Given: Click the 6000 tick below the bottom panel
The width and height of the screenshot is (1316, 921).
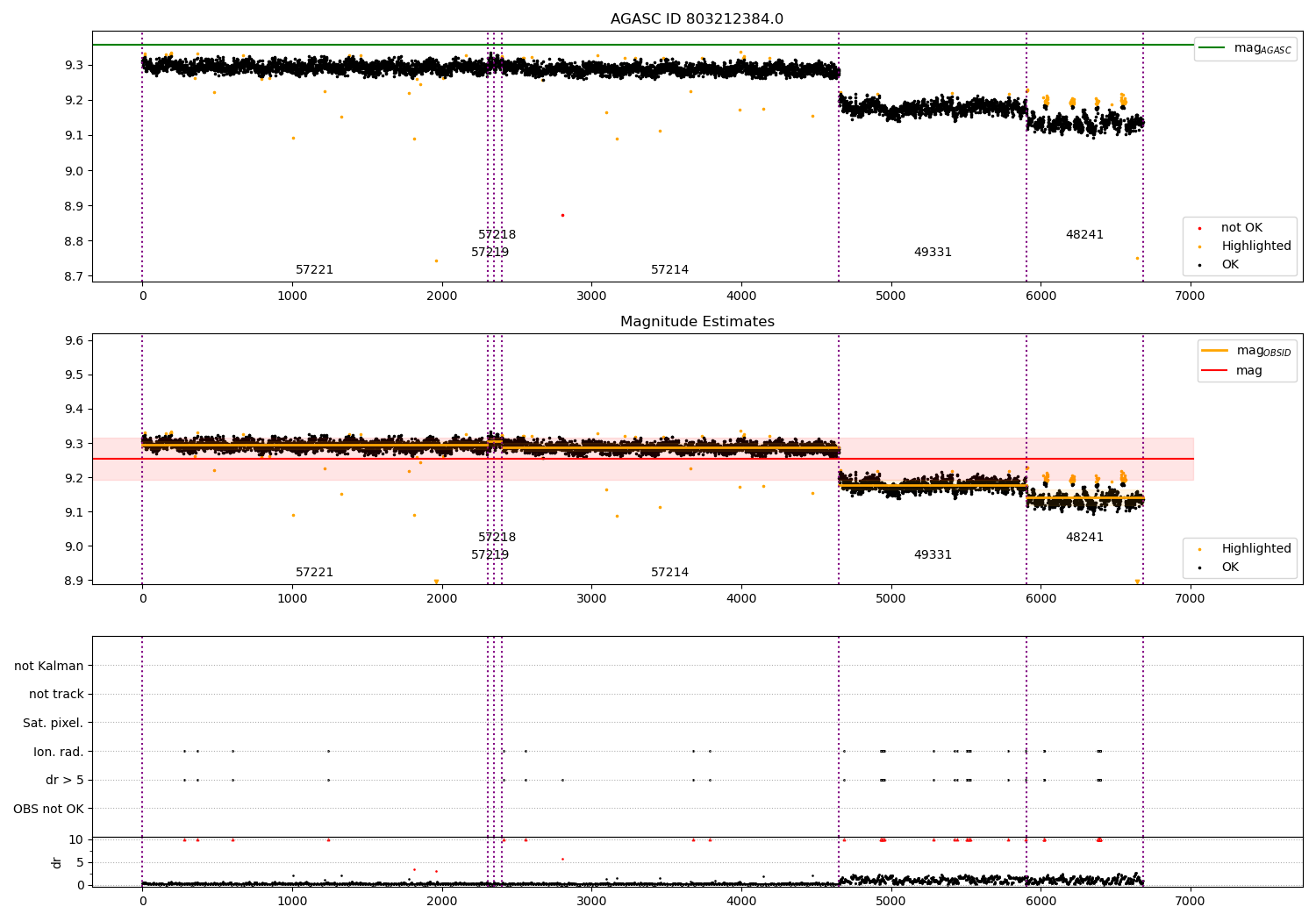Looking at the screenshot, I should coord(1041,901).
